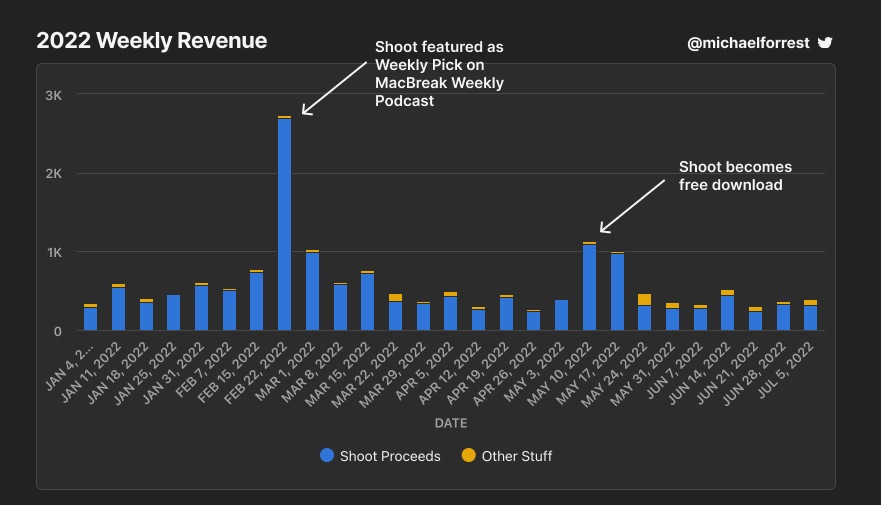Click the JAN 25, 2022 bar

click(174, 312)
